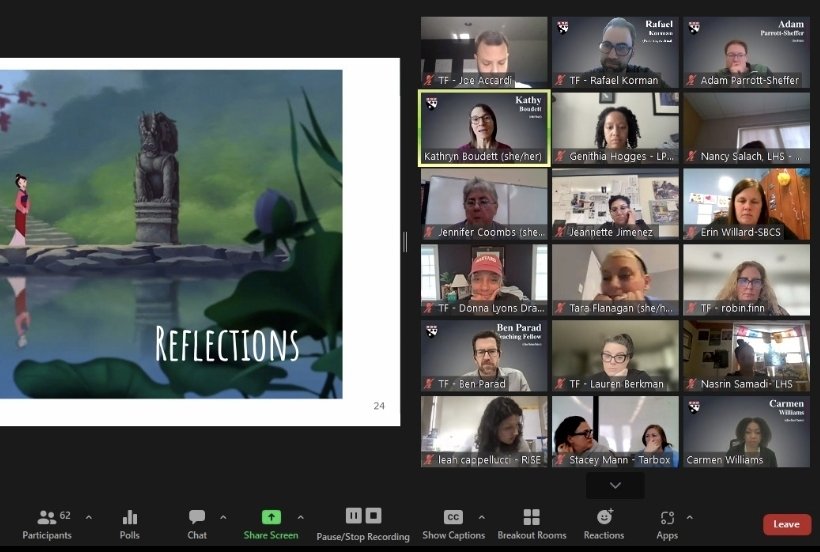Click muted mic icon on Tara Flanagan tile
This screenshot has height=552, width=820.
tap(560, 308)
